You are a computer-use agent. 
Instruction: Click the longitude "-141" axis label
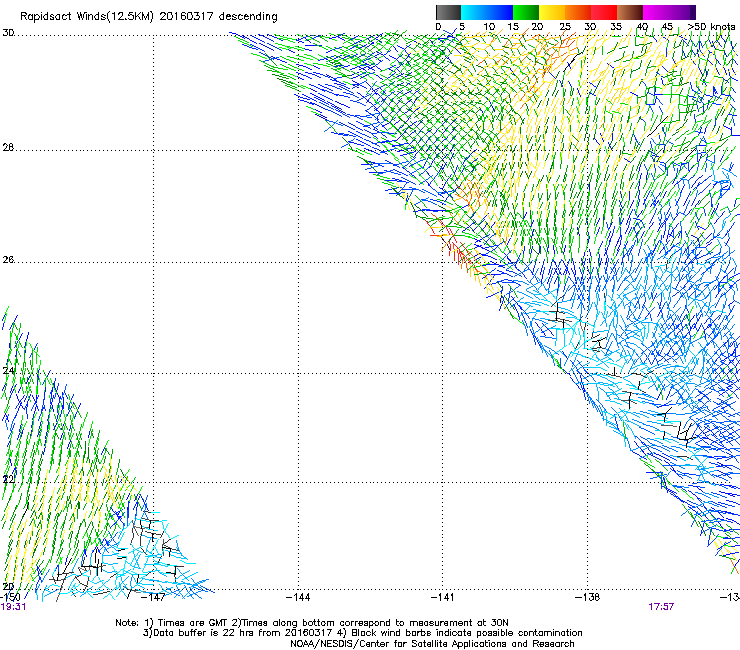(443, 597)
